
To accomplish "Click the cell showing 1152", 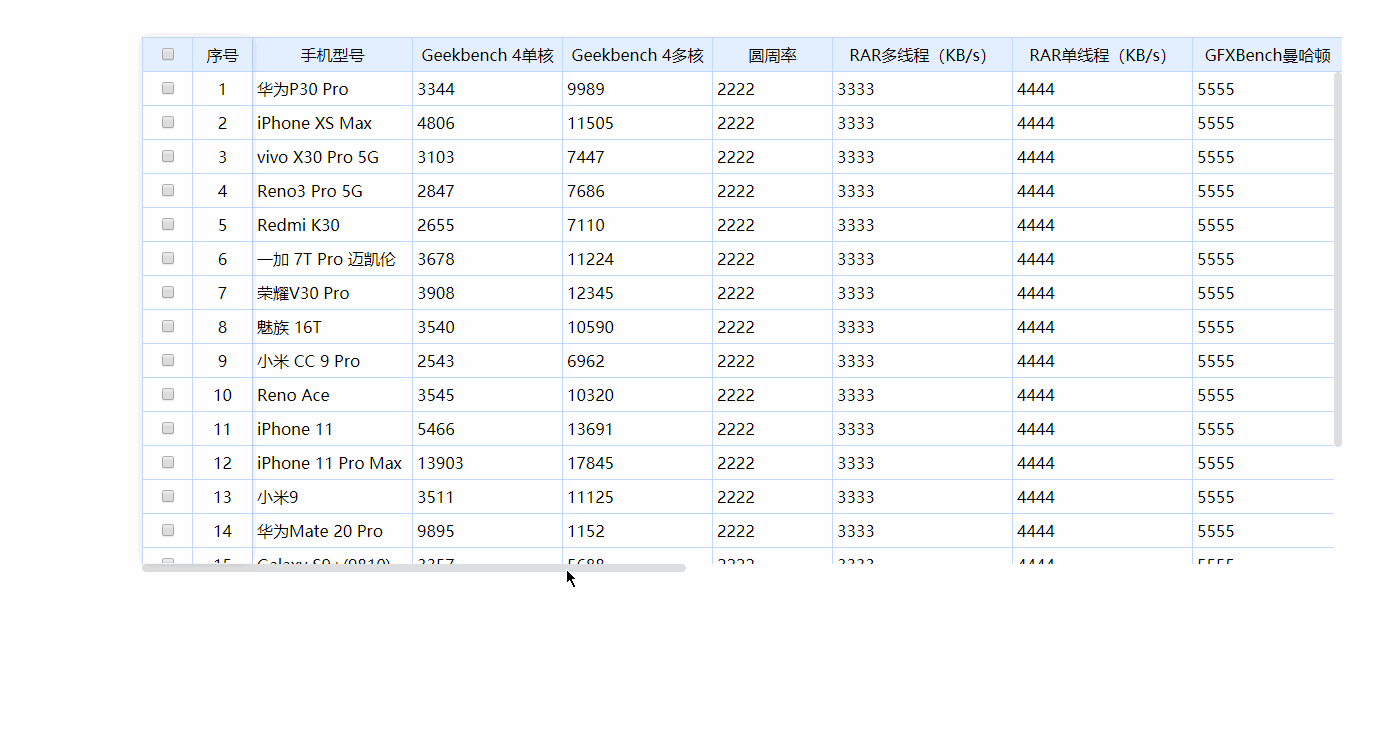I will click(x=637, y=531).
